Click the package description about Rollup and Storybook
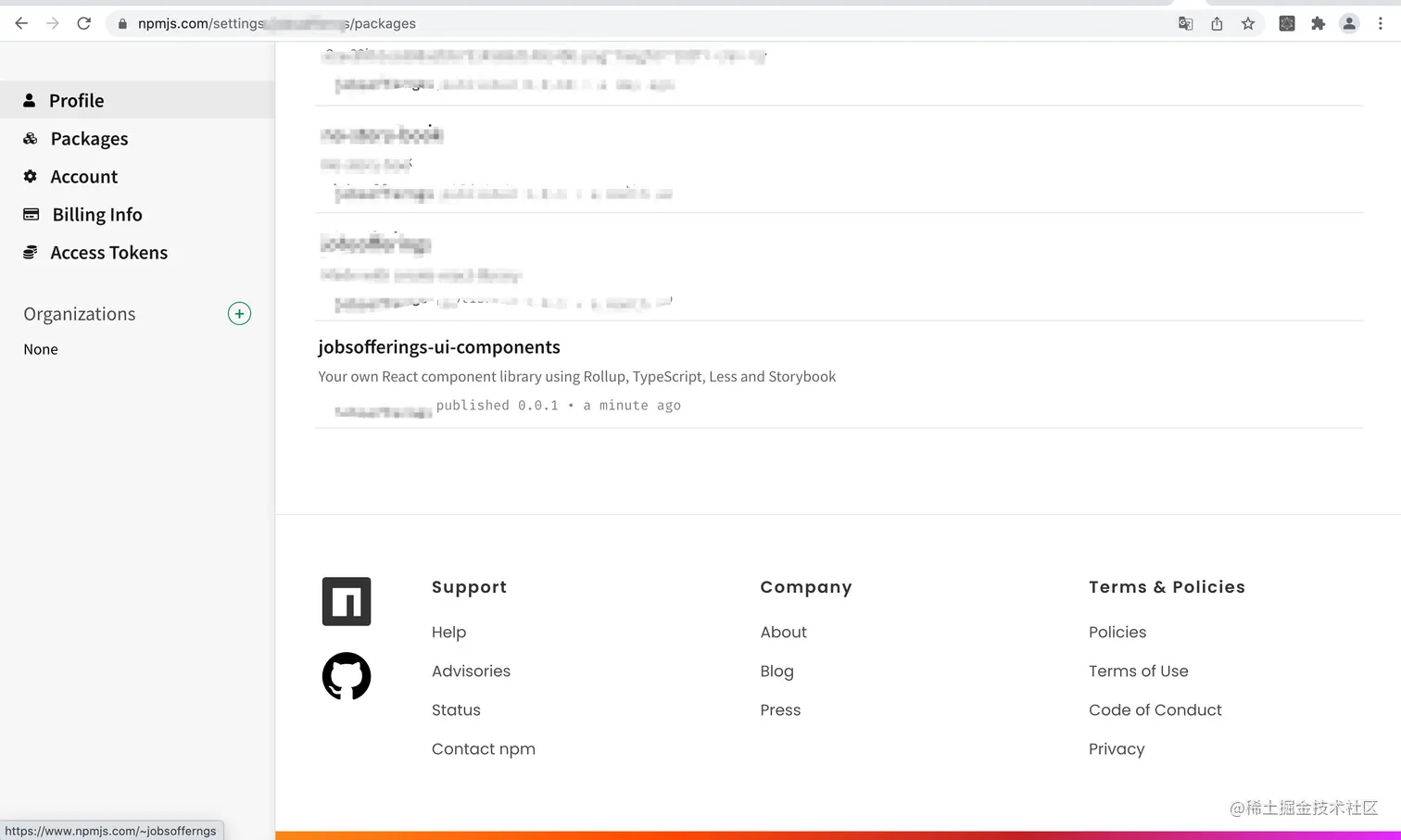The width and height of the screenshot is (1401, 840). tap(576, 376)
